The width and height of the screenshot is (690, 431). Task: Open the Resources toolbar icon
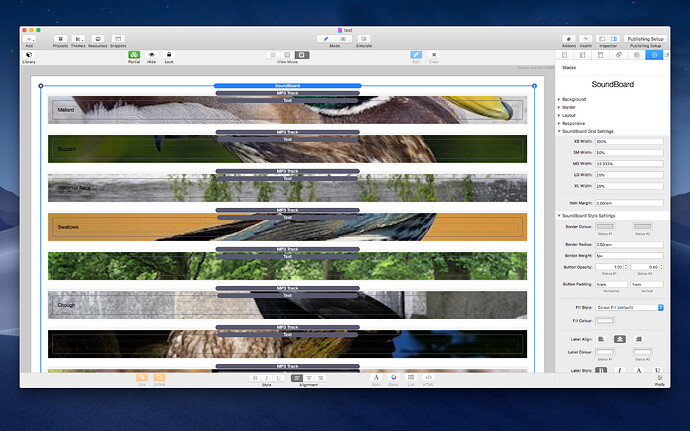click(x=98, y=39)
